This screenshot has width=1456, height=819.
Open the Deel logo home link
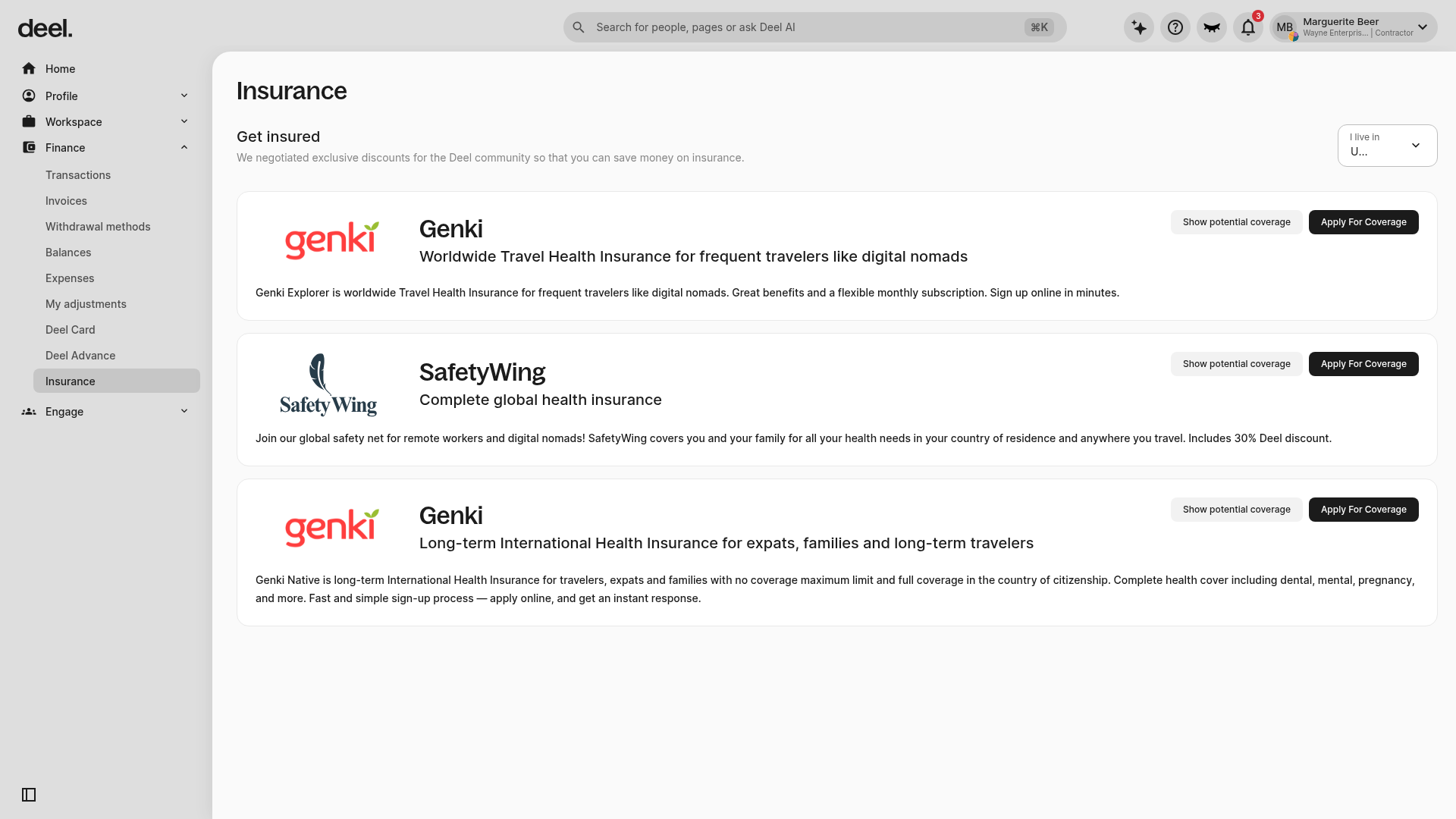[x=45, y=29]
